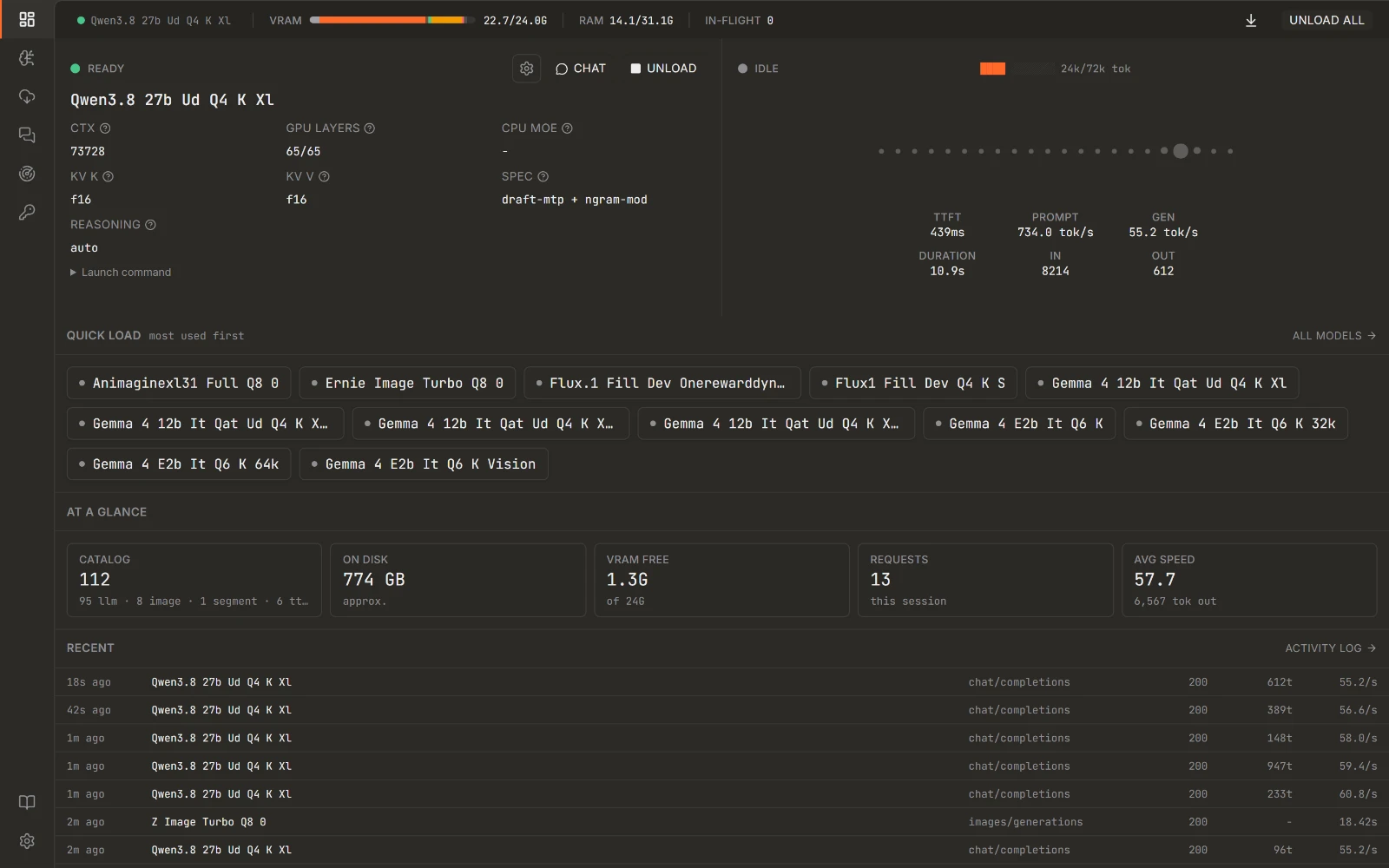This screenshot has width=1389, height=868.
Task: Select the recent row from 42s ago
Action: (721, 710)
